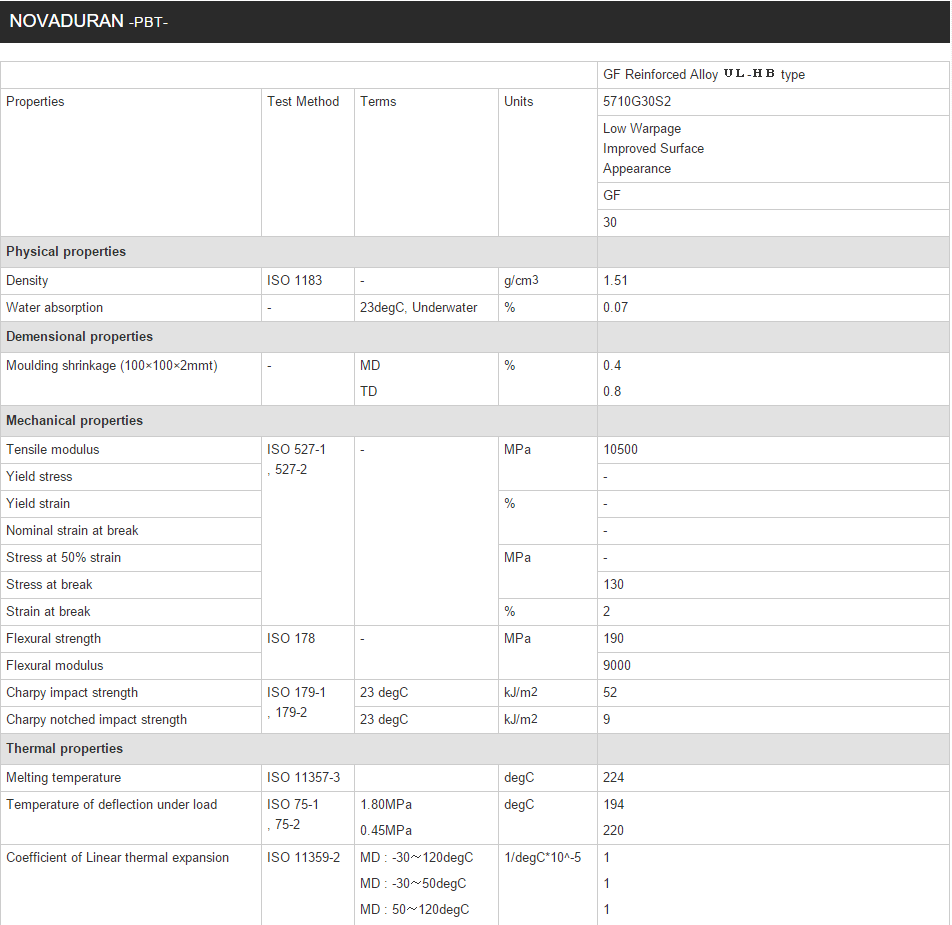Viewport: 952px width, 925px height.
Task: Click the Mechanical properties section row
Action: tap(475, 421)
